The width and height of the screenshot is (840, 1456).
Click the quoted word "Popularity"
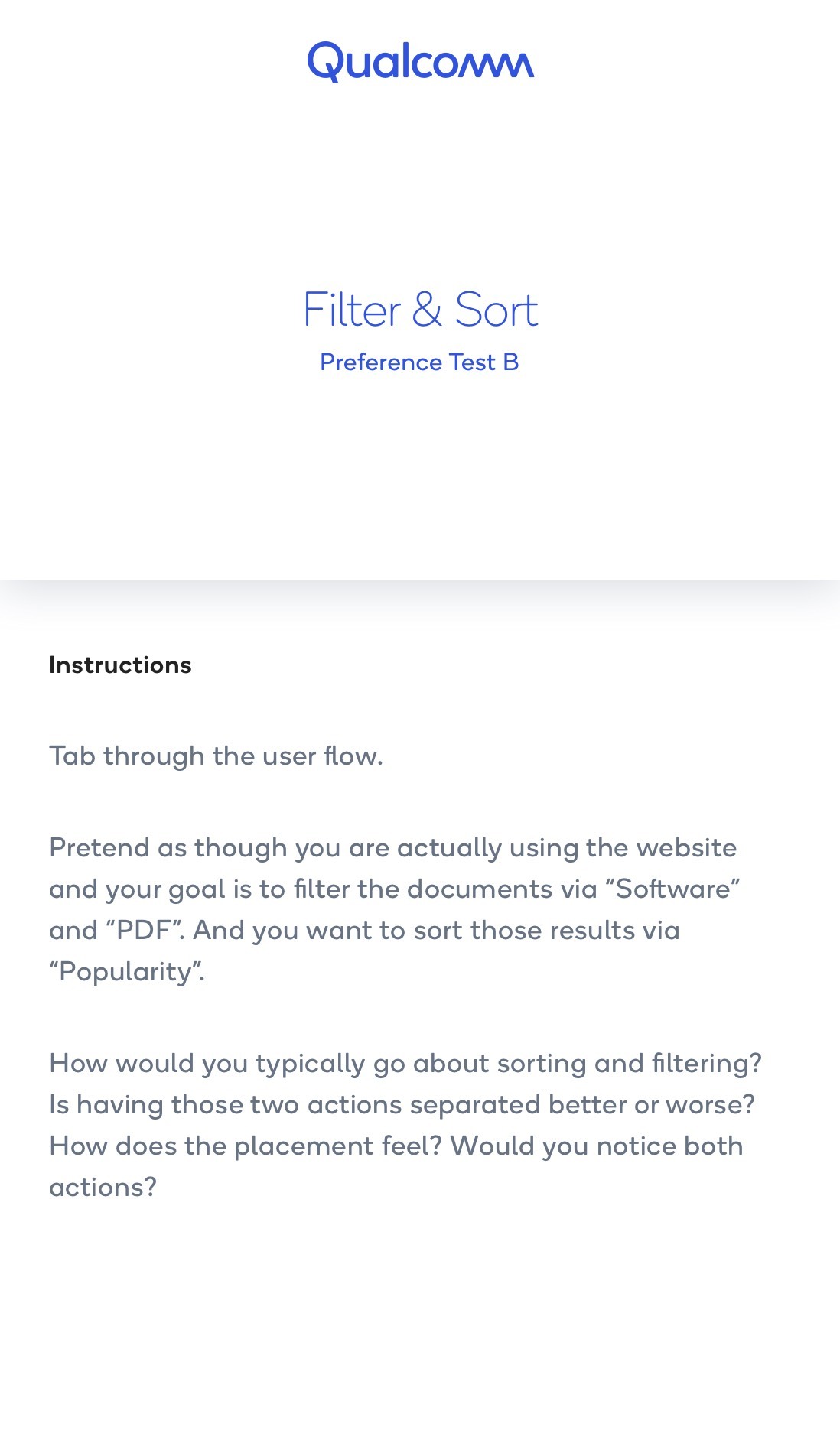coord(127,971)
